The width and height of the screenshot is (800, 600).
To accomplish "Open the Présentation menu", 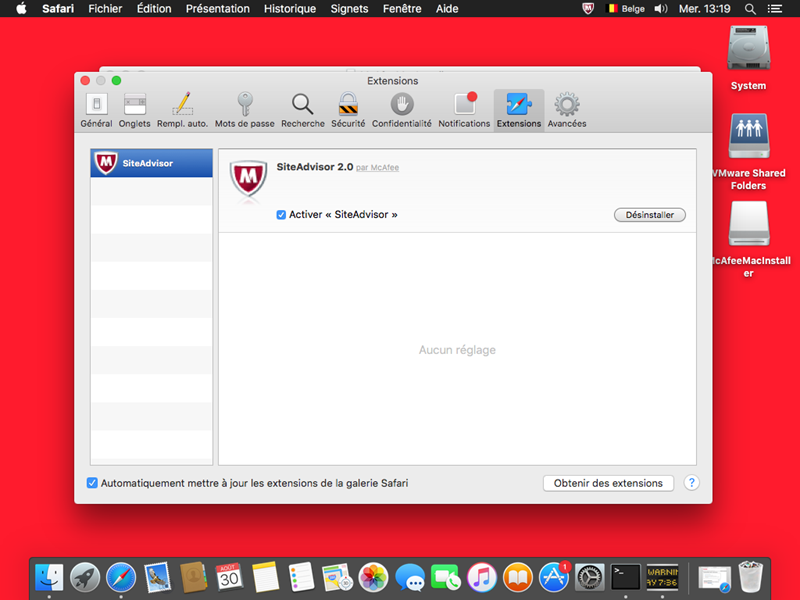I will point(218,9).
